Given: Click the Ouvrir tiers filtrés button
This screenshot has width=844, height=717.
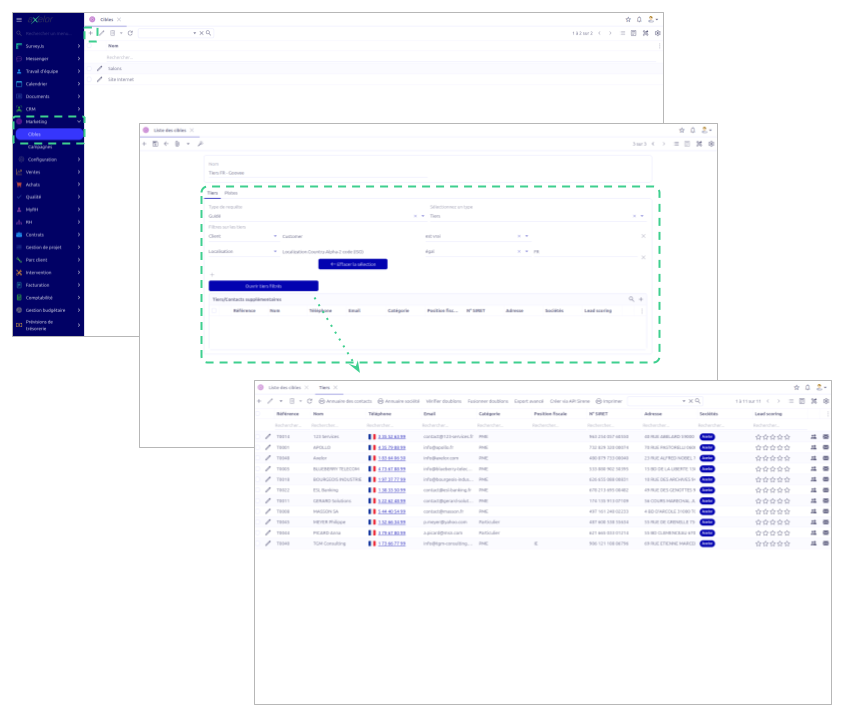Looking at the screenshot, I should [263, 286].
